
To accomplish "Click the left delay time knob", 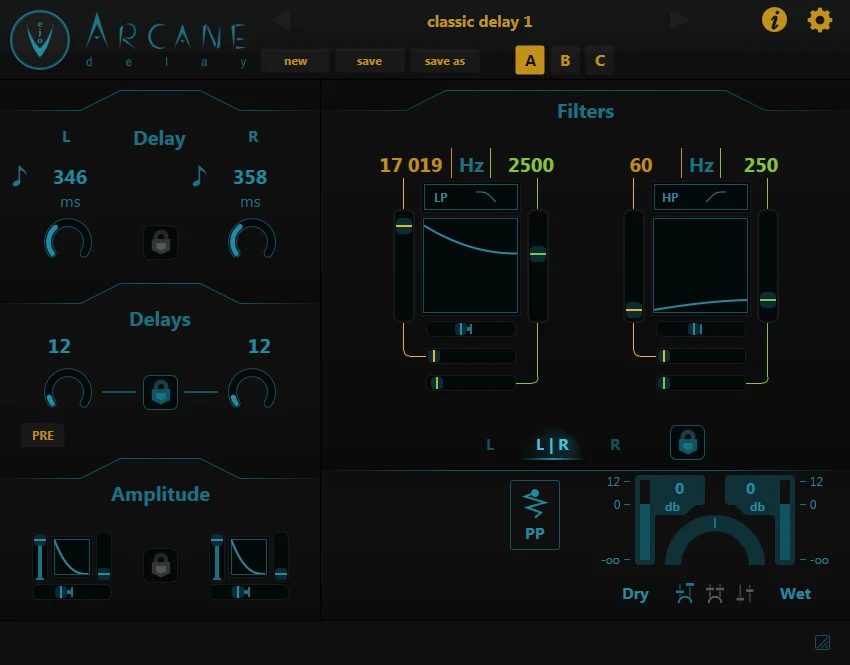I will tap(68, 240).
